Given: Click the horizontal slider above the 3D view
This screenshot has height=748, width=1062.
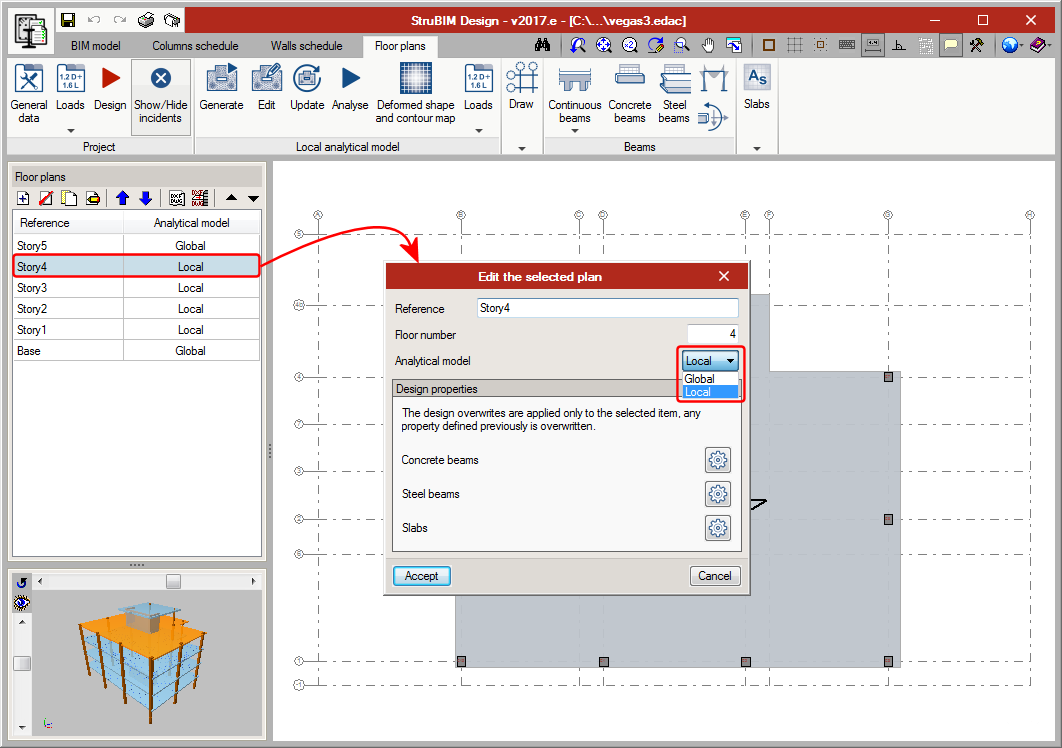Looking at the screenshot, I should [x=173, y=581].
